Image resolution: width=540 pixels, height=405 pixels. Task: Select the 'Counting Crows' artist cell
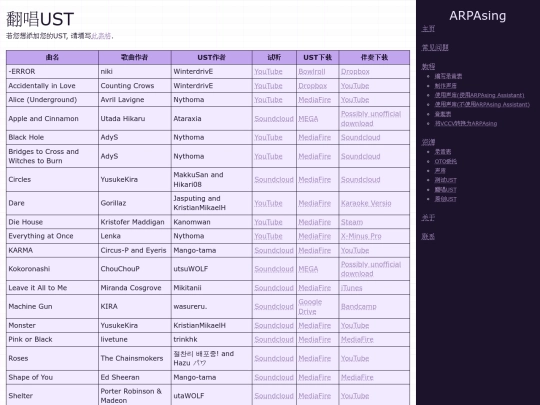point(135,86)
